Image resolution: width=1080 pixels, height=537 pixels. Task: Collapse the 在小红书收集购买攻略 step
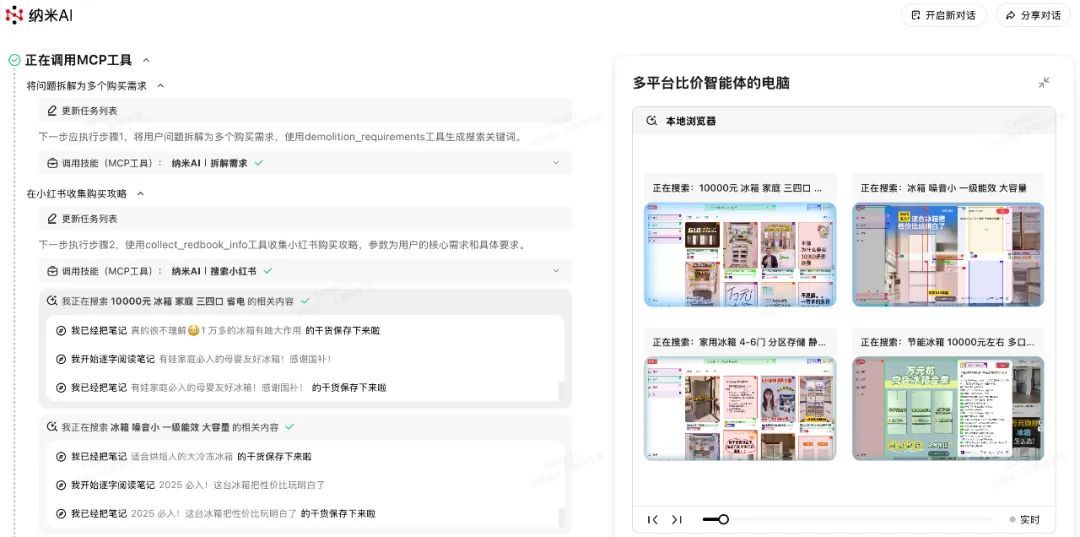(x=141, y=194)
